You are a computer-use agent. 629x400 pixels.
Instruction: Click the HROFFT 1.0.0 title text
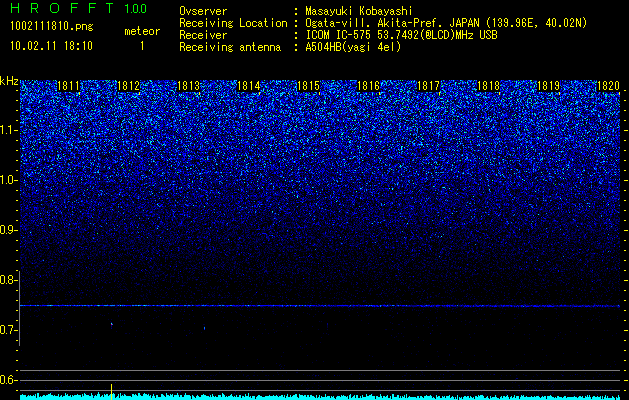tap(79, 8)
